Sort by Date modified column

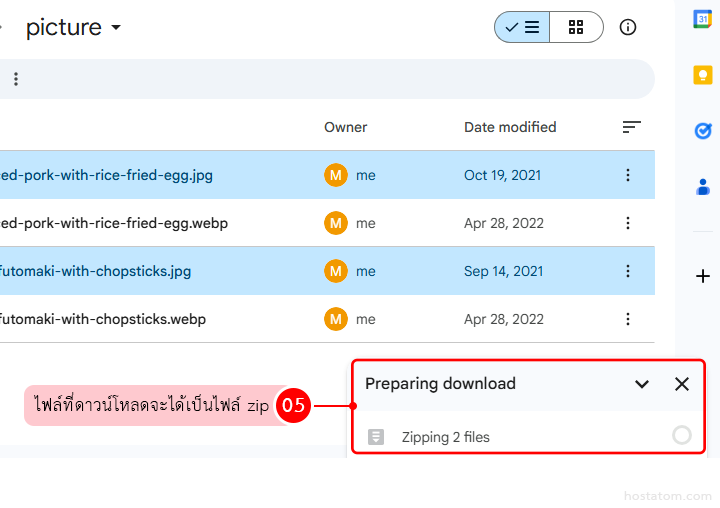(510, 127)
